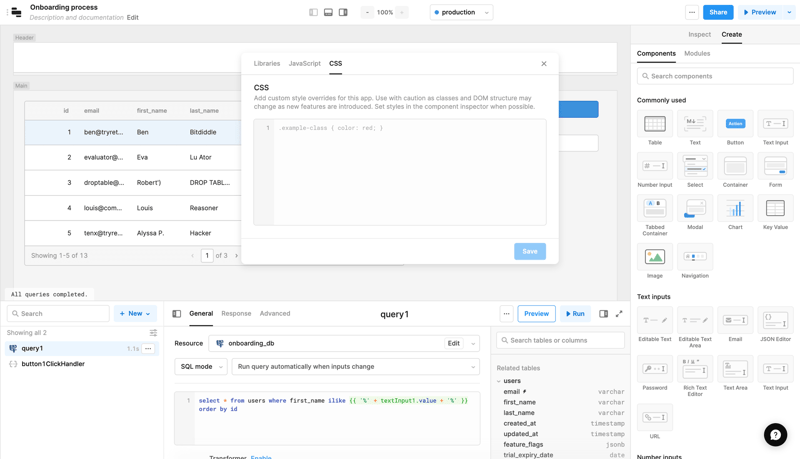This screenshot has width=800, height=459.
Task: Open the SQL mode dropdown
Action: (x=201, y=367)
